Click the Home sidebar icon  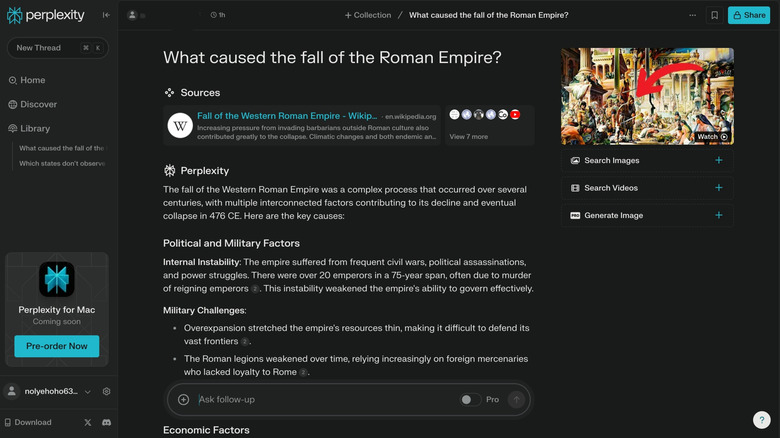pyautogui.click(x=12, y=80)
